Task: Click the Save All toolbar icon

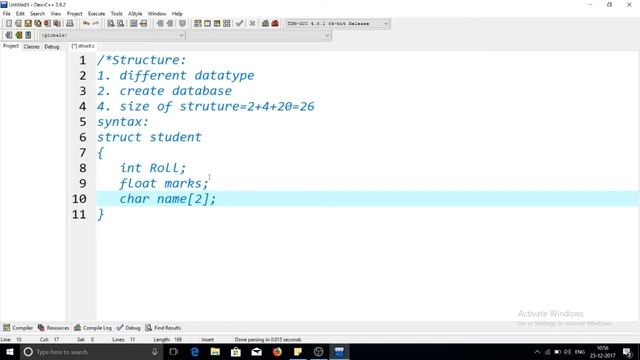Action: [38, 24]
